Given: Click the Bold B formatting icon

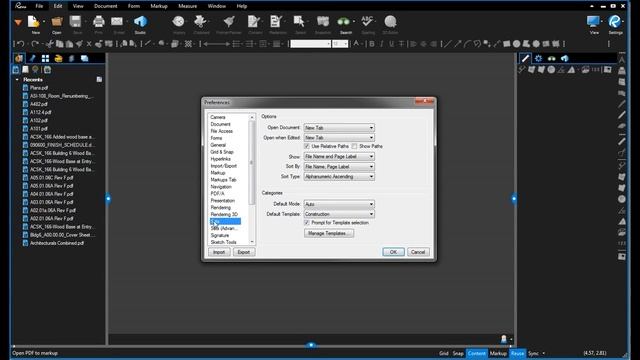Looking at the screenshot, I should point(372,44).
